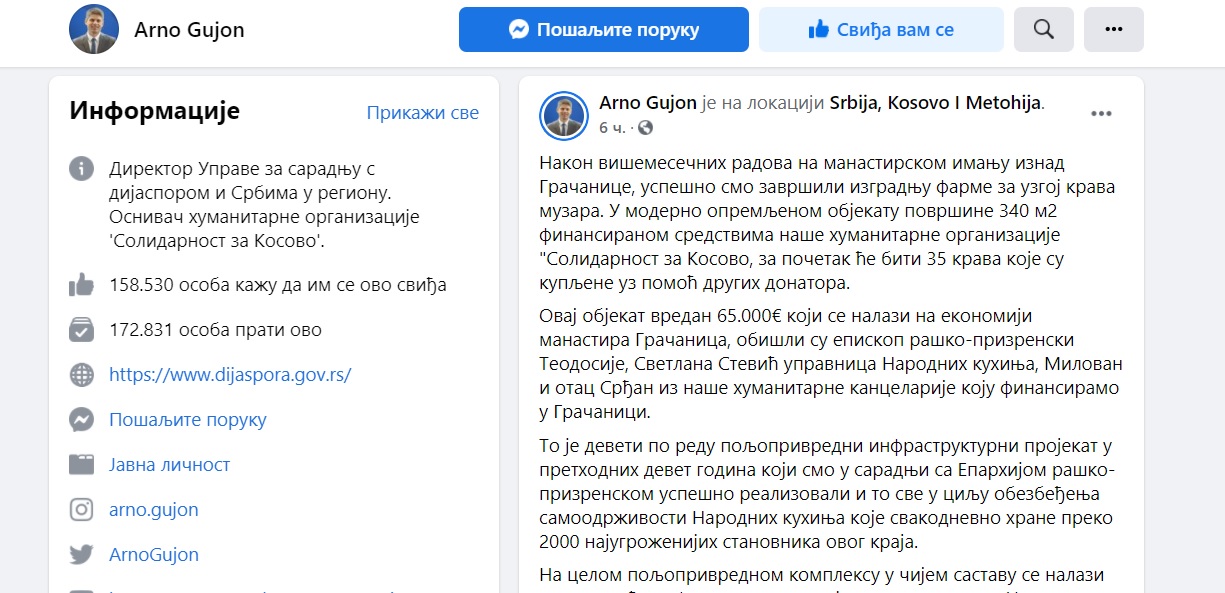Open the arno.gujon Instagram link
This screenshot has width=1225, height=593.
pos(154,510)
